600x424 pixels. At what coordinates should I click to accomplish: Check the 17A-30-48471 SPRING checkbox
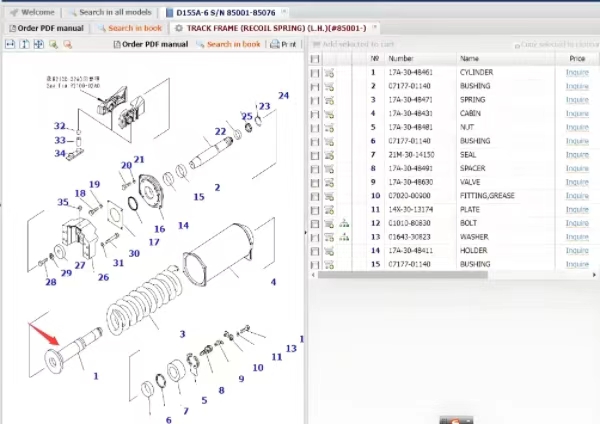pos(315,101)
